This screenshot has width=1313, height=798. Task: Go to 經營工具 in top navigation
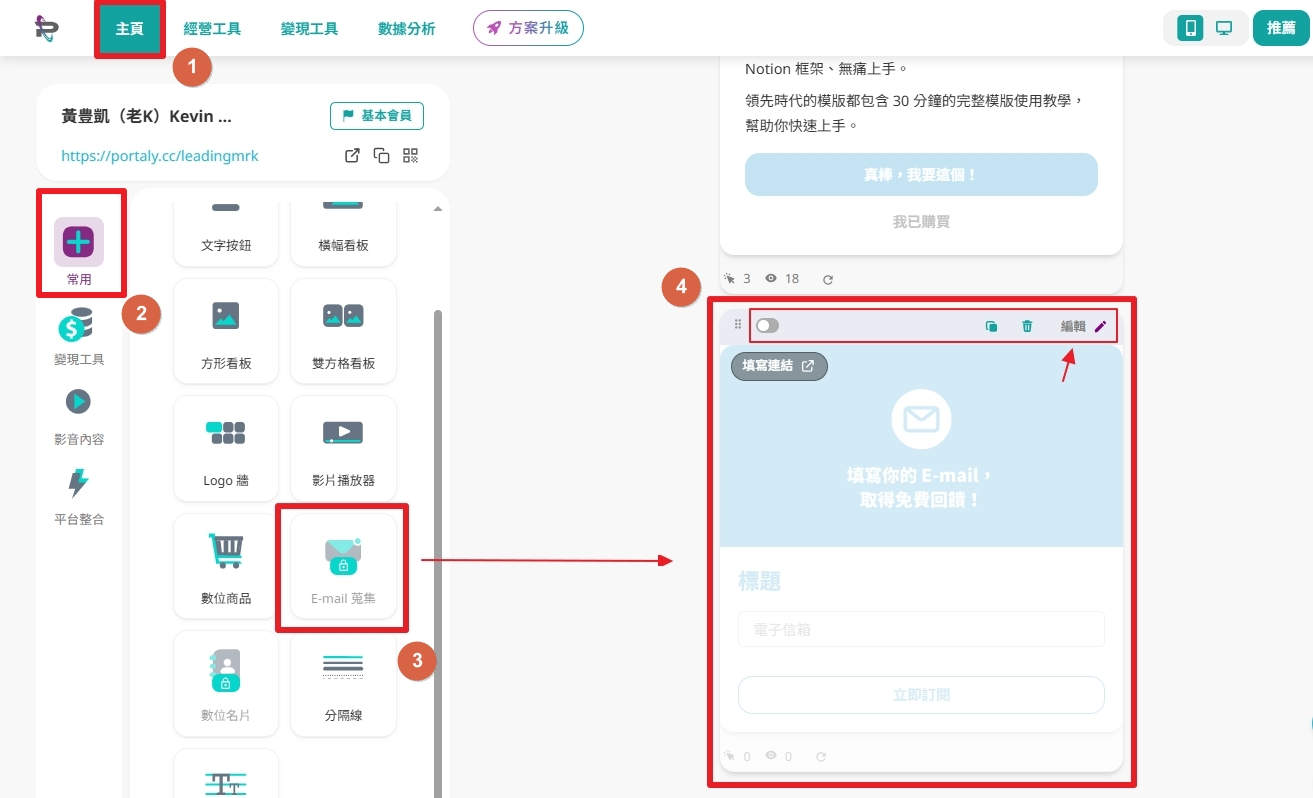click(212, 29)
